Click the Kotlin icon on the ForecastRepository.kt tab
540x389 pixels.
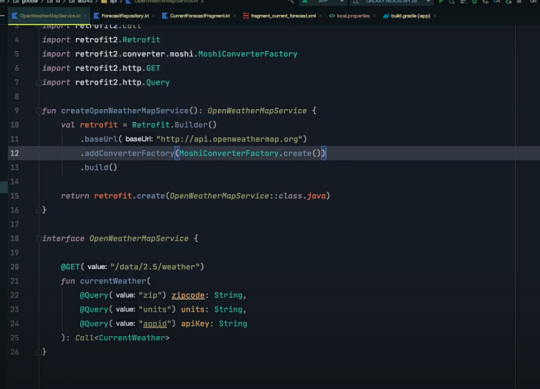96,16
